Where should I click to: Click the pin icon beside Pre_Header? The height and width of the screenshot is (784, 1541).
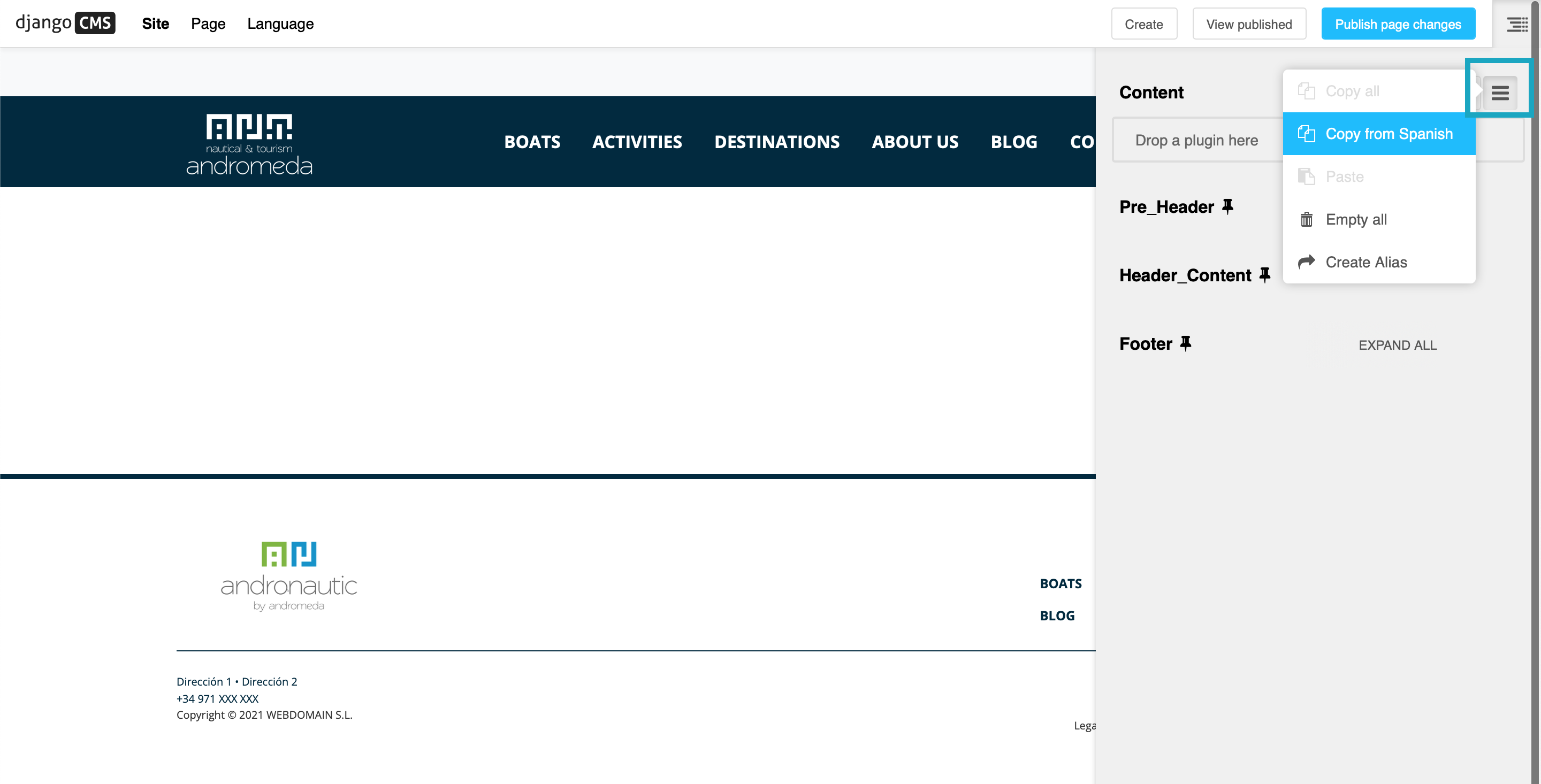[x=1227, y=206]
